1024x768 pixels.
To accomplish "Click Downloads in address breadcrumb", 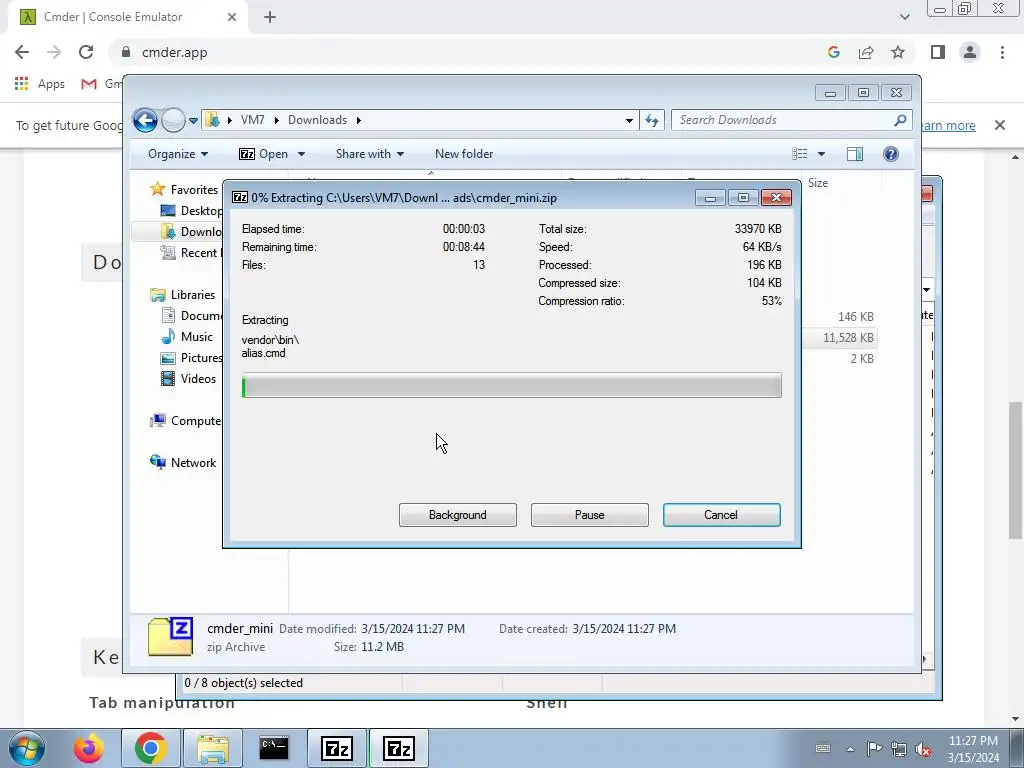I will tap(317, 120).
